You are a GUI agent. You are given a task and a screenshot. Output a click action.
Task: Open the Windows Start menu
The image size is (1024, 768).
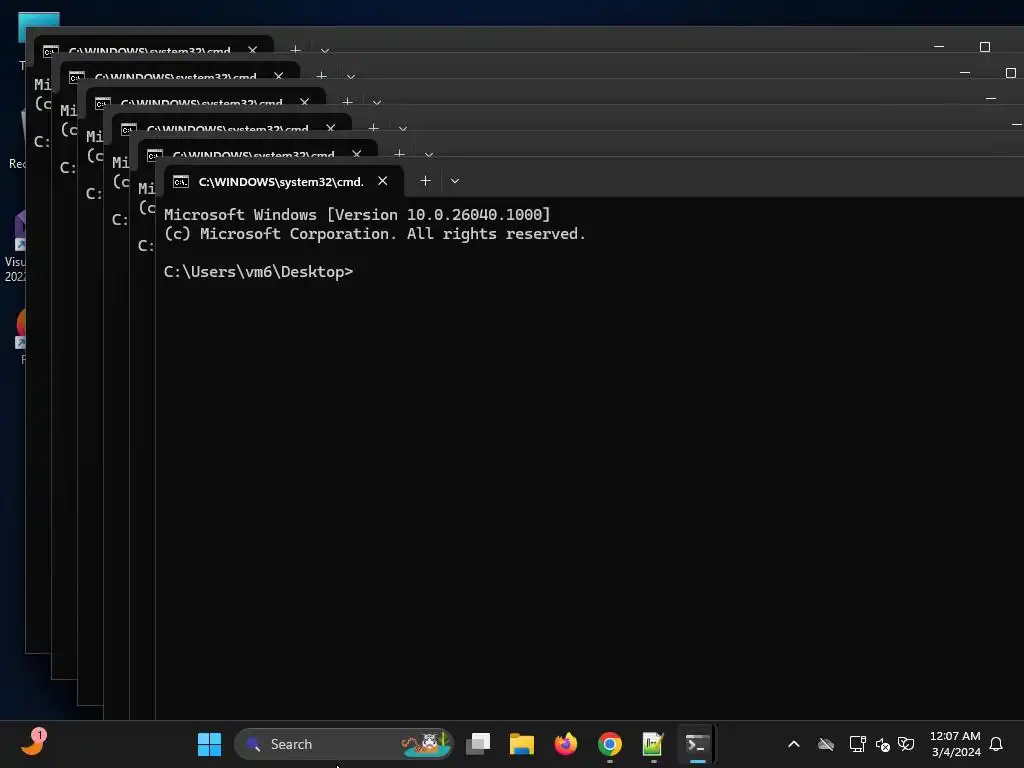point(209,744)
